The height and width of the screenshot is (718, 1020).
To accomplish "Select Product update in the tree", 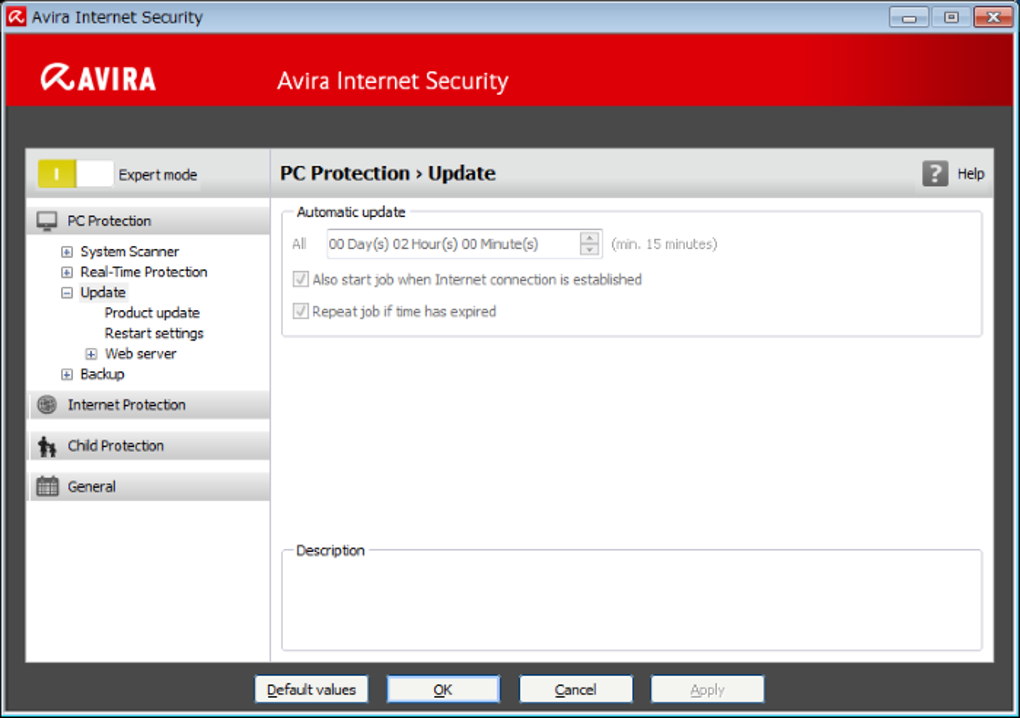I will tap(152, 313).
